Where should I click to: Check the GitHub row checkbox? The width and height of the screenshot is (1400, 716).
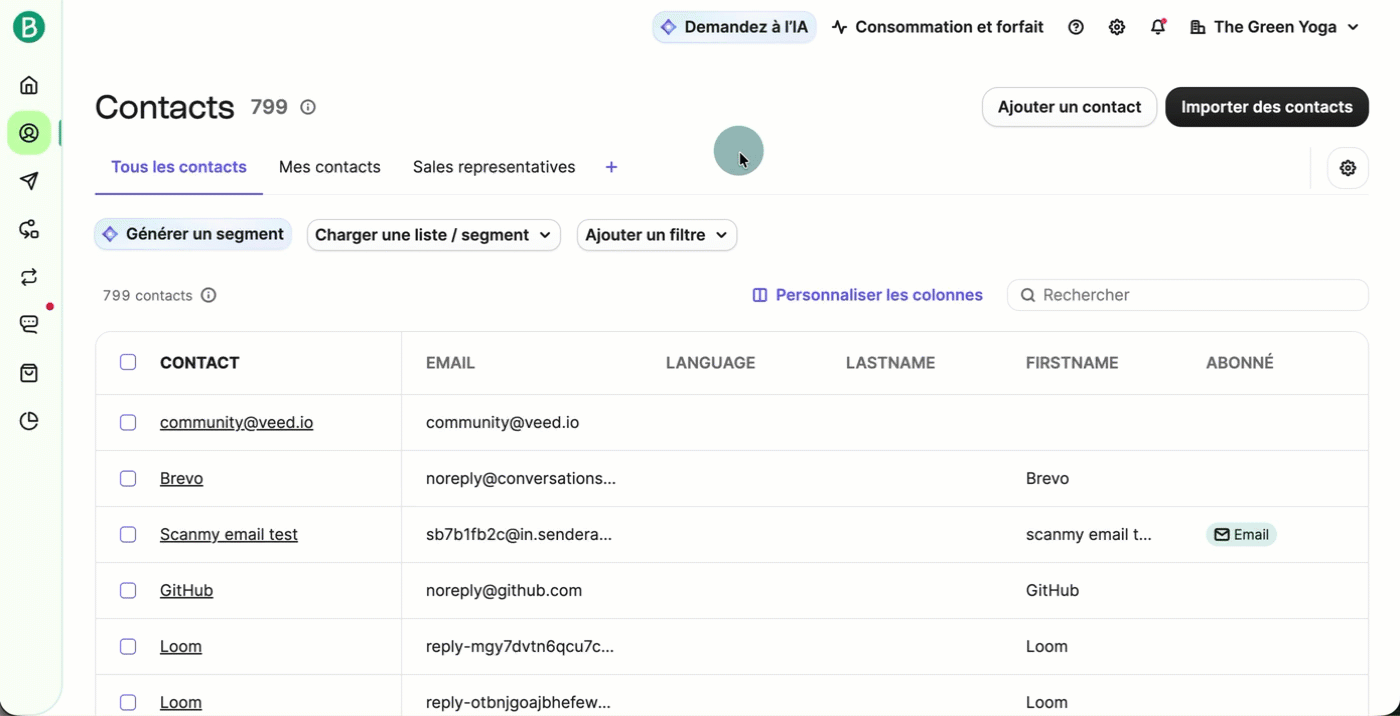[x=128, y=590]
